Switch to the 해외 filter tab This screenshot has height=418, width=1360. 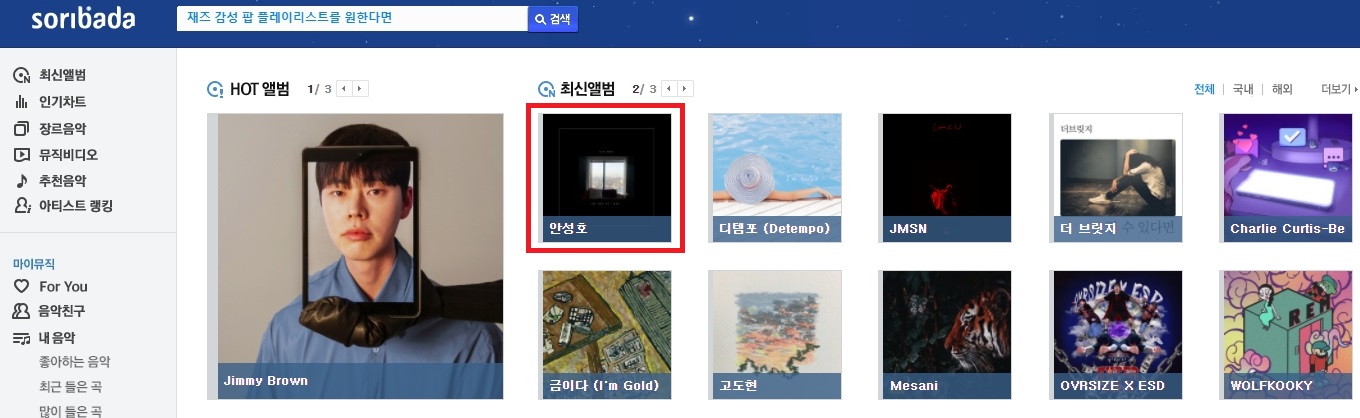tap(1282, 89)
